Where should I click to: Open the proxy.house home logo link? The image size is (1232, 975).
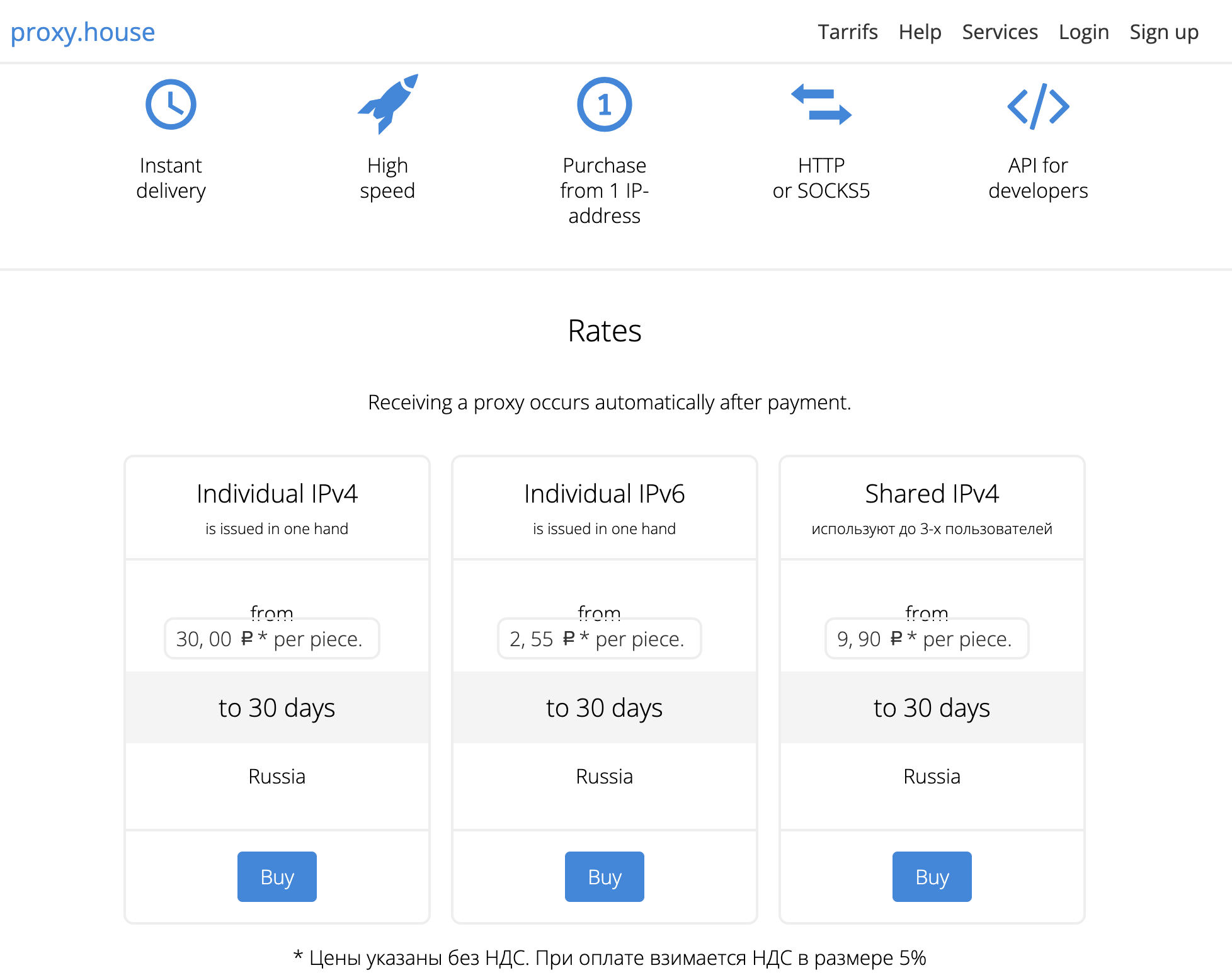pyautogui.click(x=83, y=32)
